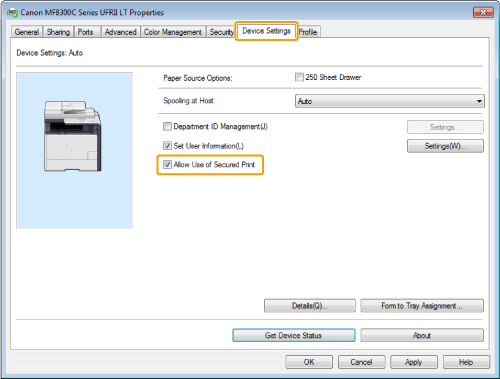Open Settings(W) for user information
The width and height of the screenshot is (500, 379).
[445, 146]
